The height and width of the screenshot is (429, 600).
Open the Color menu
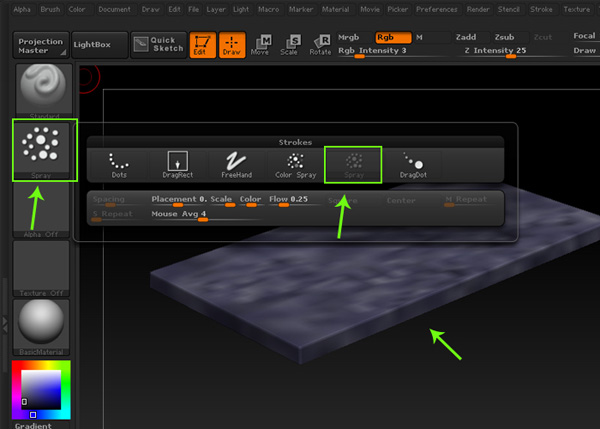[77, 10]
